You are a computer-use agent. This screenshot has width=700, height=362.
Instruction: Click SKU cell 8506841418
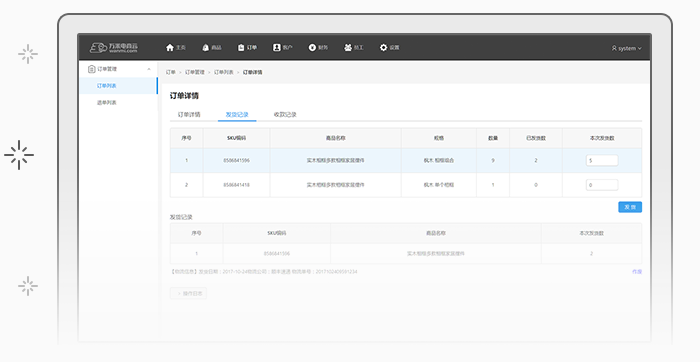click(237, 185)
